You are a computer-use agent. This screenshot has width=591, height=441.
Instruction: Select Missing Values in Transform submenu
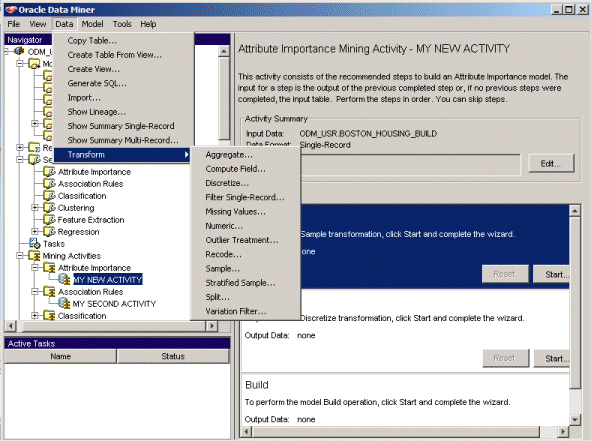click(246, 211)
